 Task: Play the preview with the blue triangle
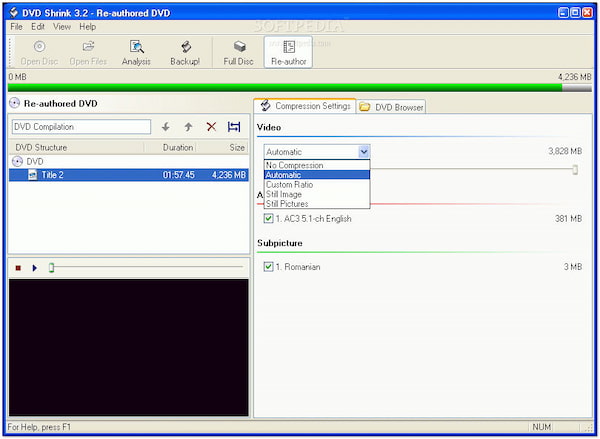pos(34,268)
